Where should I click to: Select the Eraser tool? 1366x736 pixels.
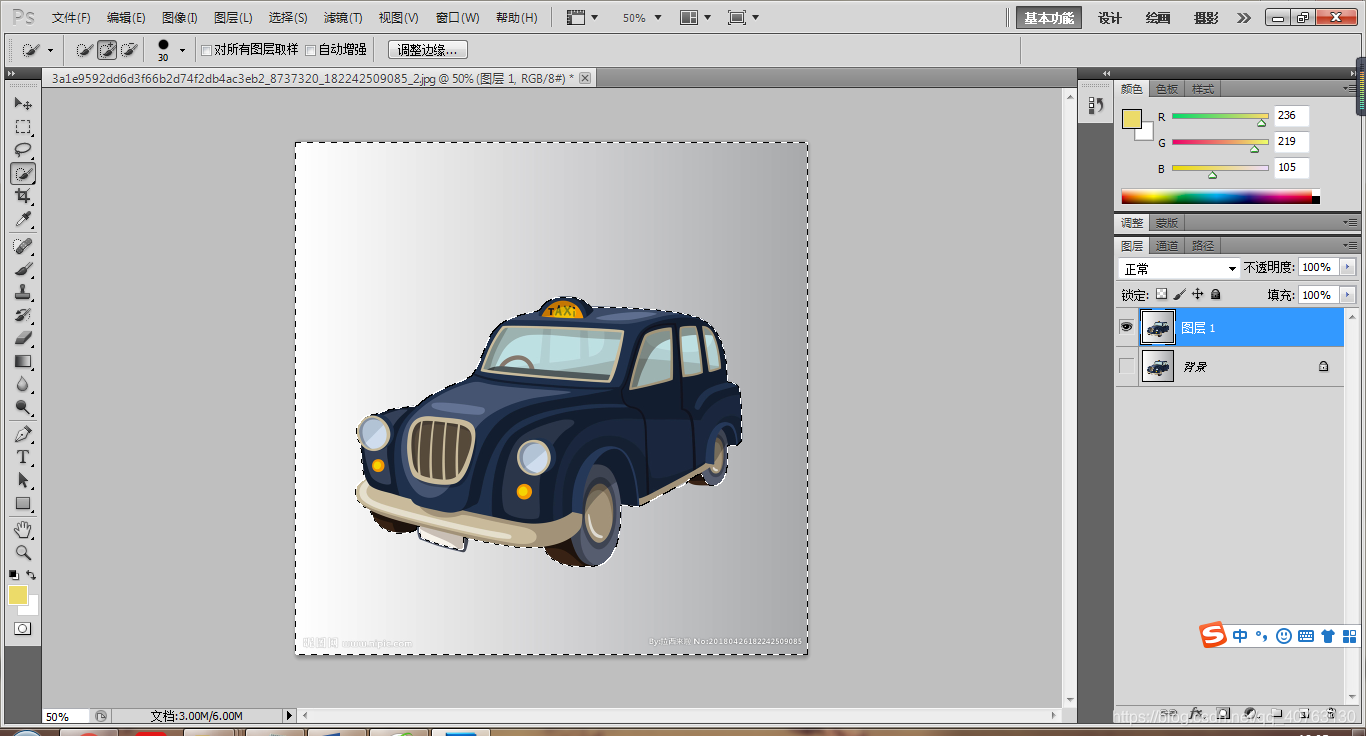23,338
